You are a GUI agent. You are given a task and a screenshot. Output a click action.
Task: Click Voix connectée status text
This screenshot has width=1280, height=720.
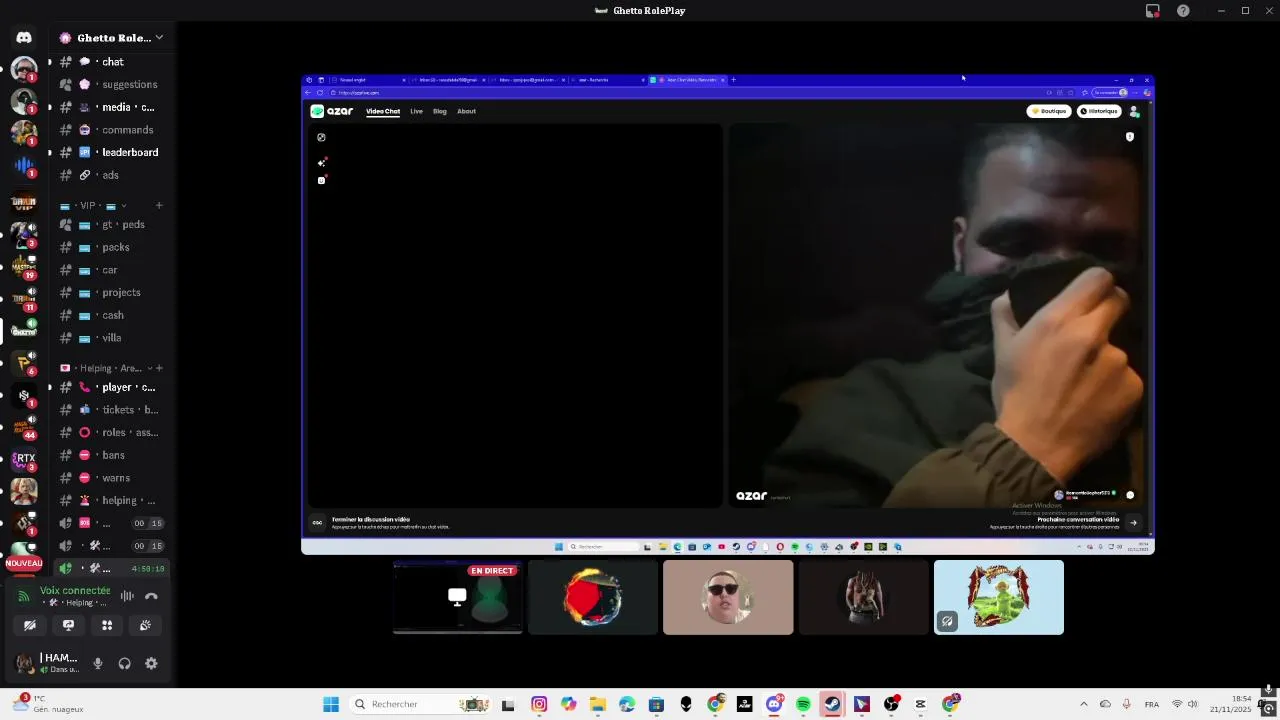click(x=75, y=591)
